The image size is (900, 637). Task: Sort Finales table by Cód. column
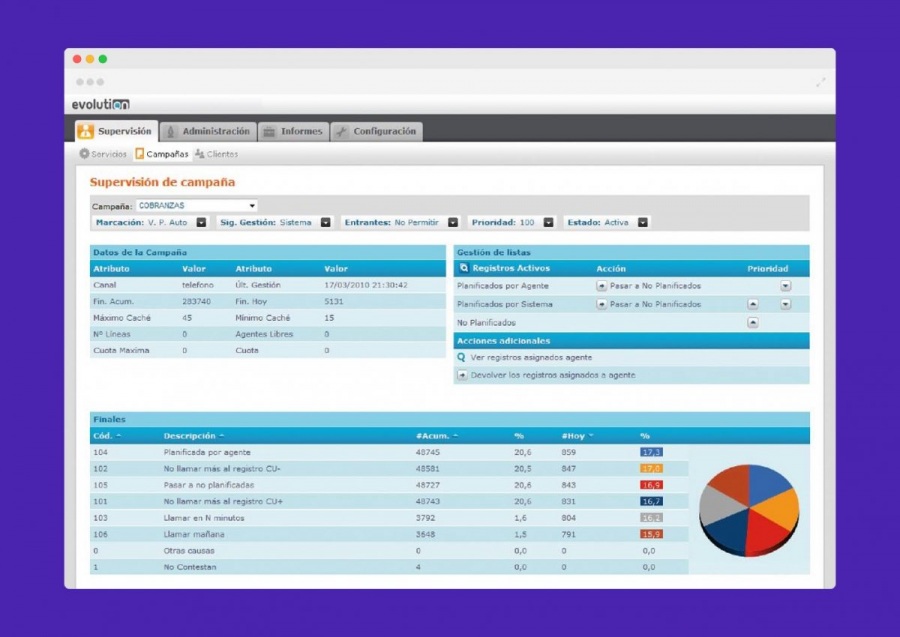pyautogui.click(x=107, y=436)
